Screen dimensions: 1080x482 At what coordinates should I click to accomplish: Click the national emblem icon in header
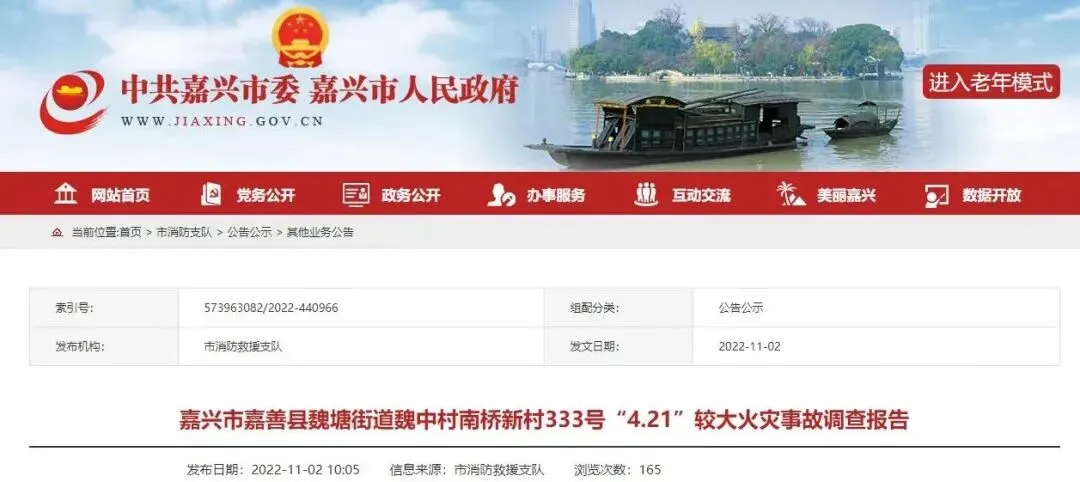300,38
